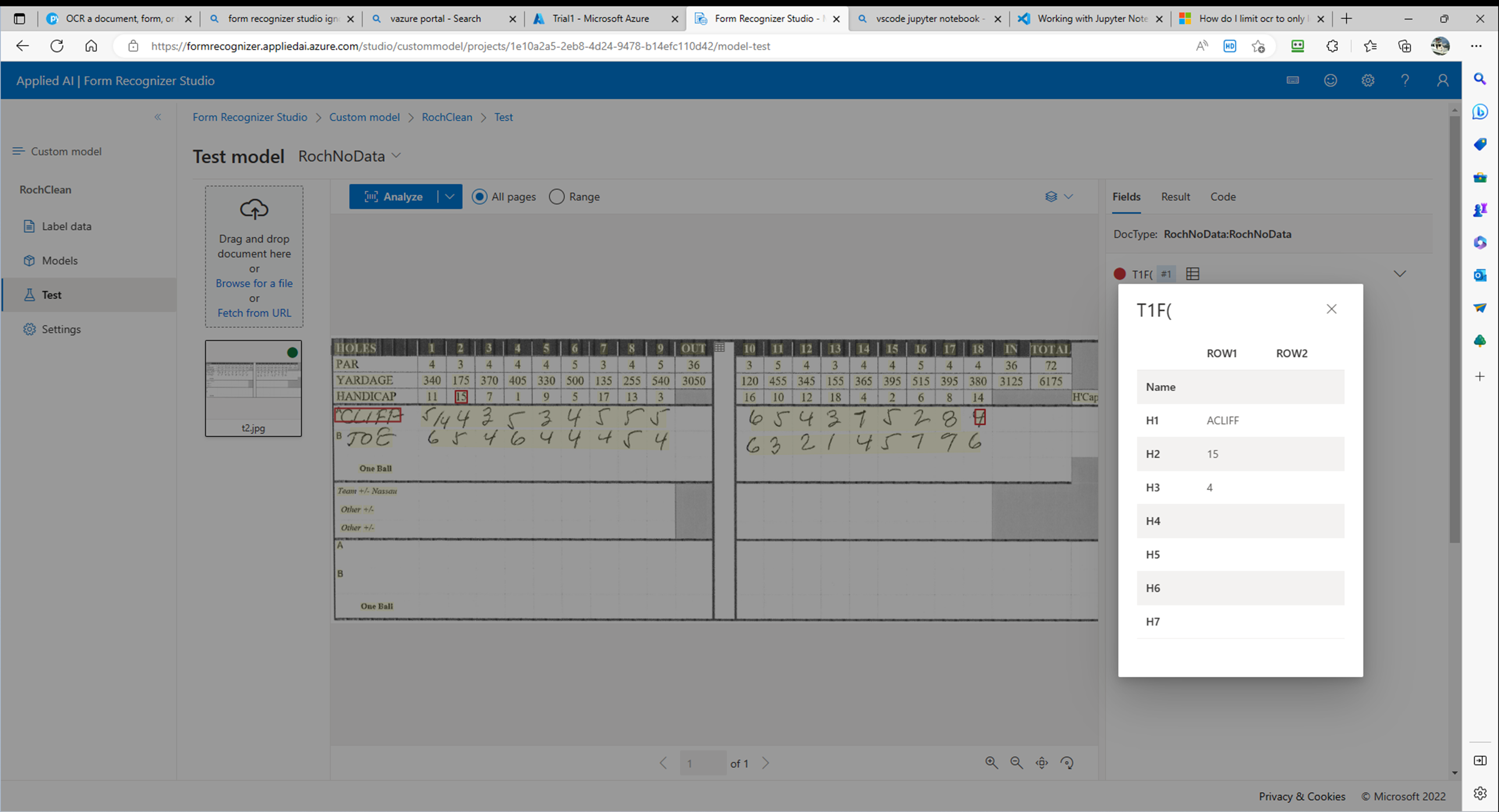Image resolution: width=1499 pixels, height=812 pixels.
Task: Open the T1F( table view icon
Action: click(x=1193, y=273)
